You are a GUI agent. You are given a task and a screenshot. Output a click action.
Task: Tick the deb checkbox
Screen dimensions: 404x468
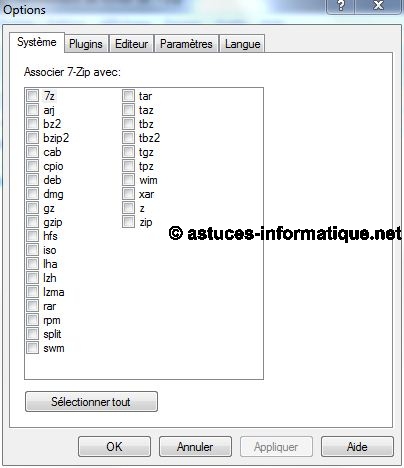(x=33, y=180)
